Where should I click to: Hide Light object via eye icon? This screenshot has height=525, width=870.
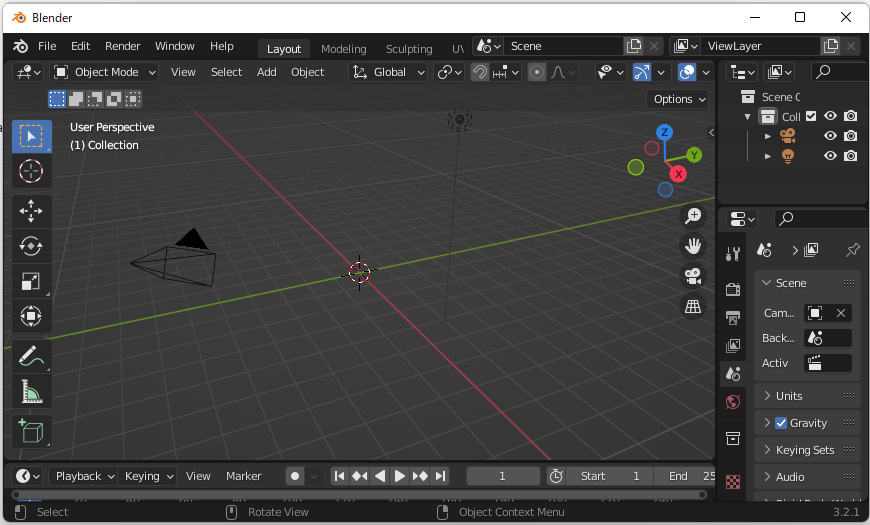coord(830,156)
